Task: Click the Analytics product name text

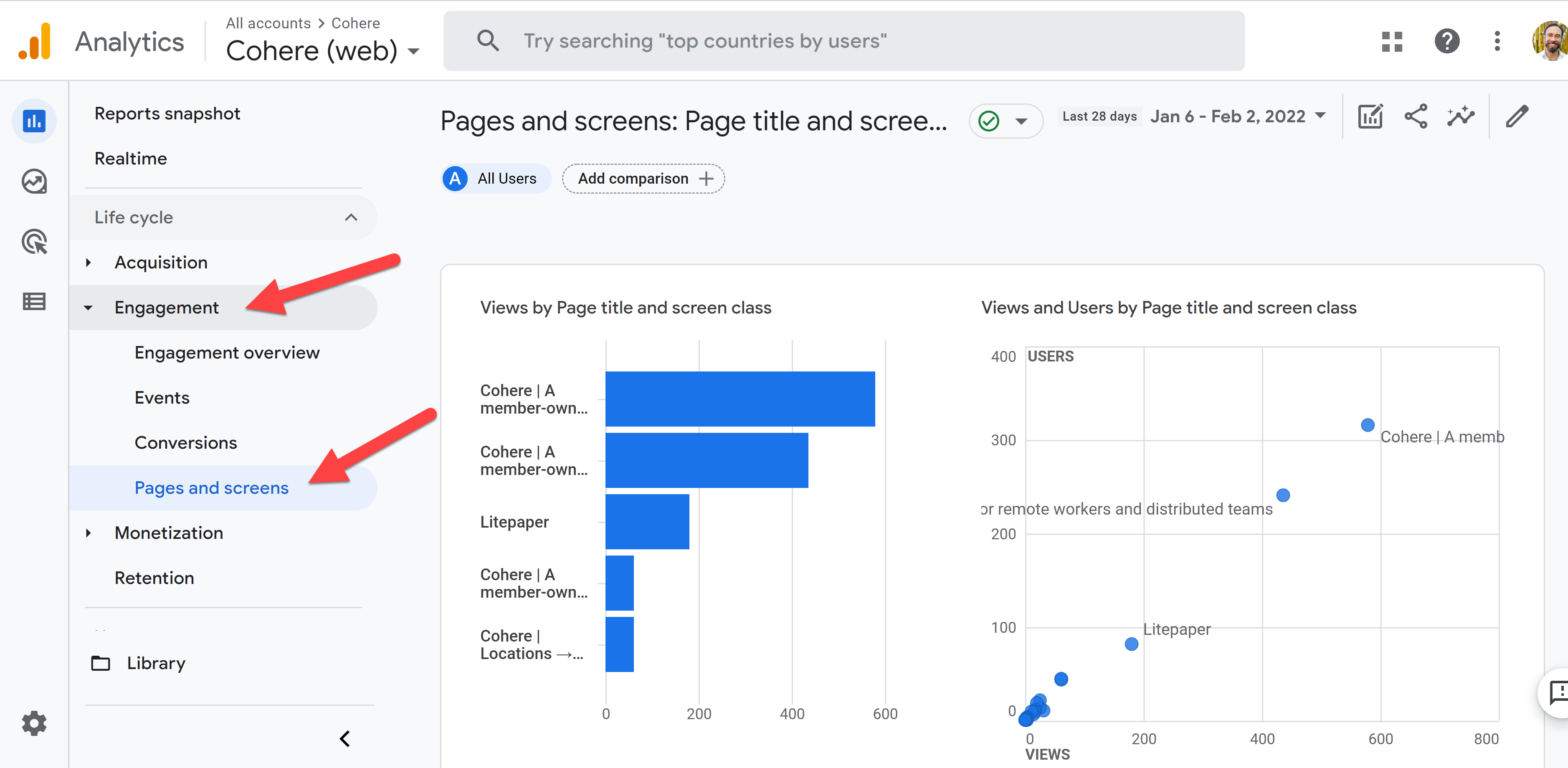Action: tap(129, 41)
